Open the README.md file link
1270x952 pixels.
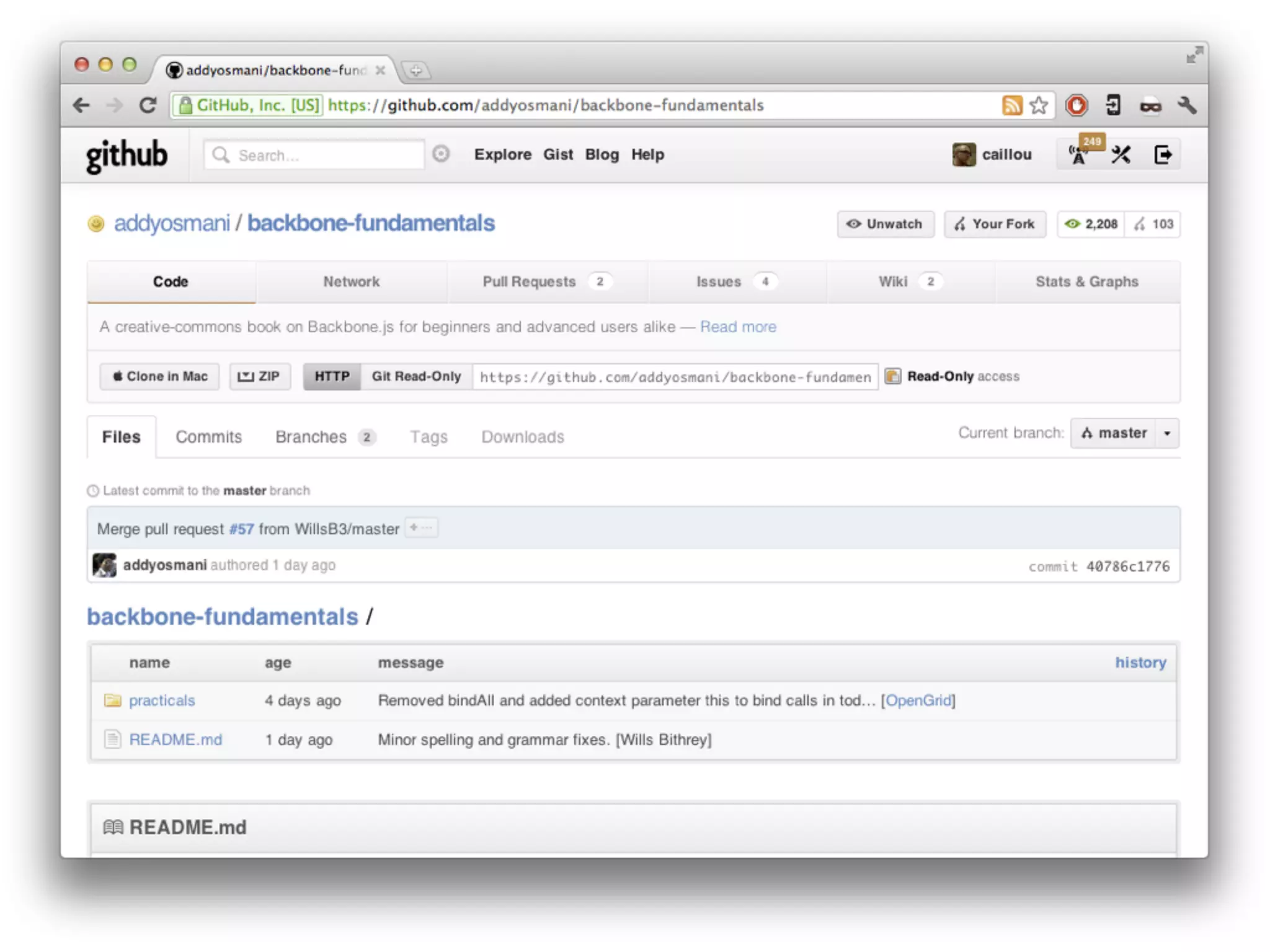click(x=175, y=739)
